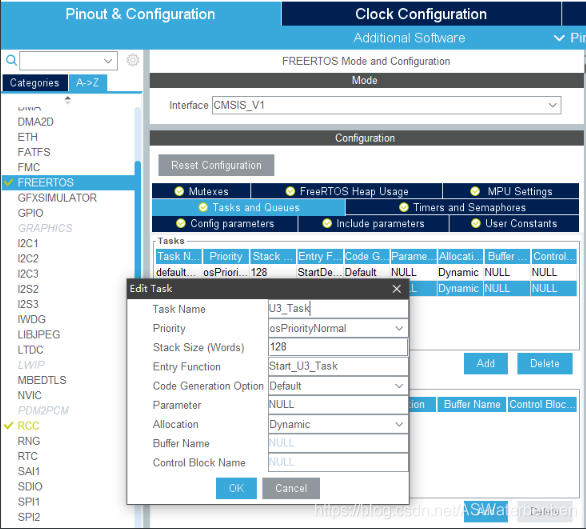
Task: Select SPI1 in the peripheral list
Action: (28, 502)
